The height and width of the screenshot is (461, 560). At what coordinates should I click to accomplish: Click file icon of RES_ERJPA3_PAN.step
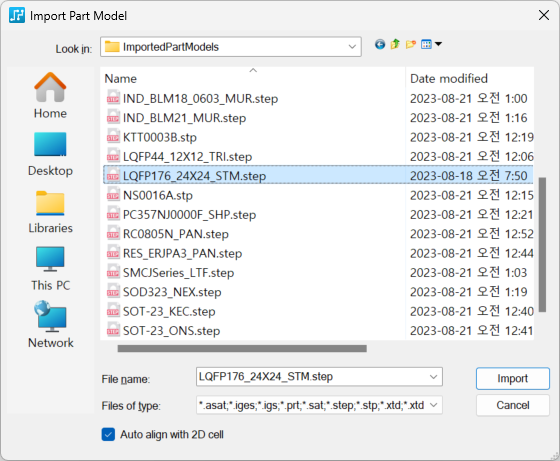[113, 253]
